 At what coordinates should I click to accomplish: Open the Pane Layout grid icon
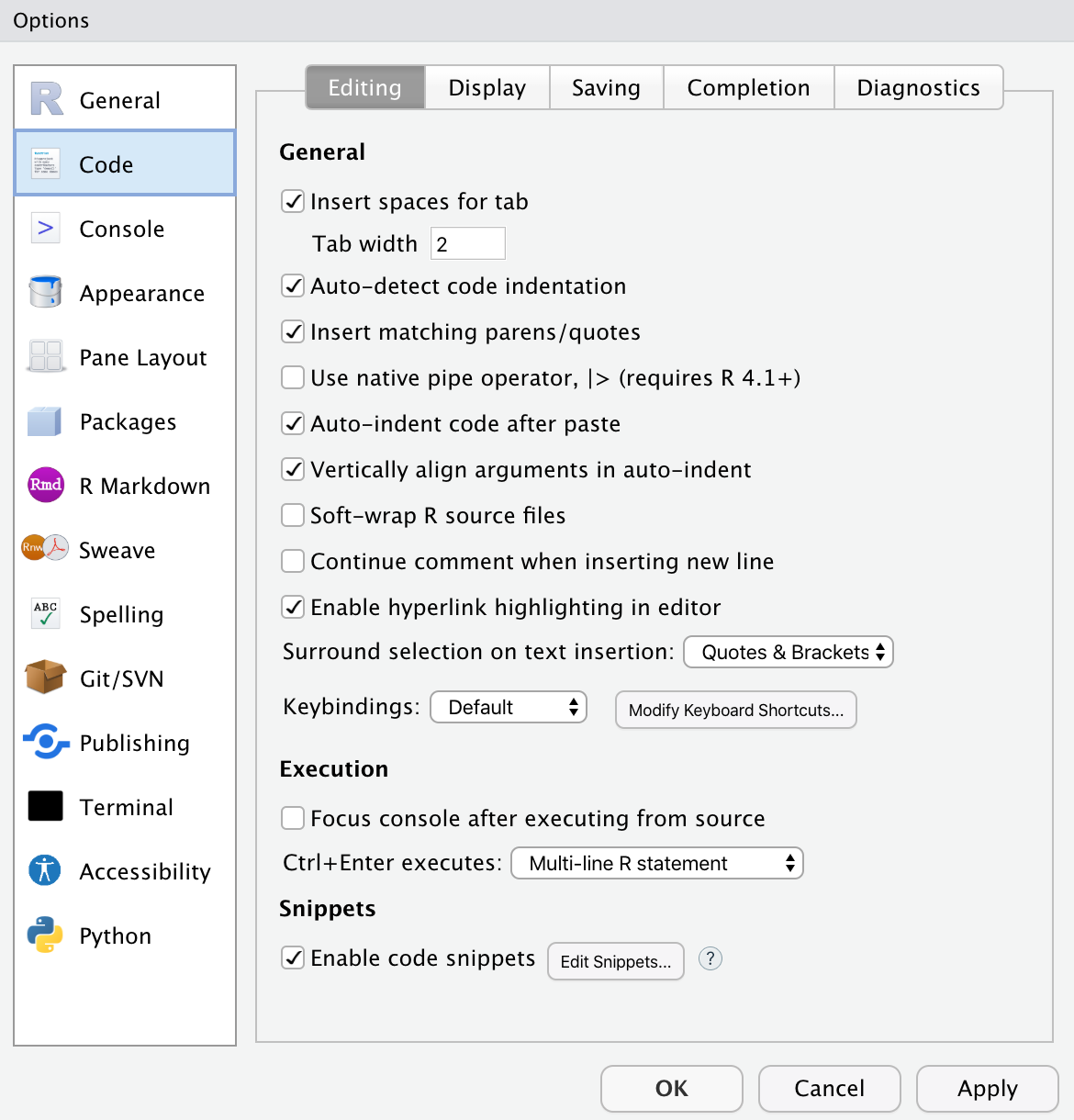[x=46, y=356]
